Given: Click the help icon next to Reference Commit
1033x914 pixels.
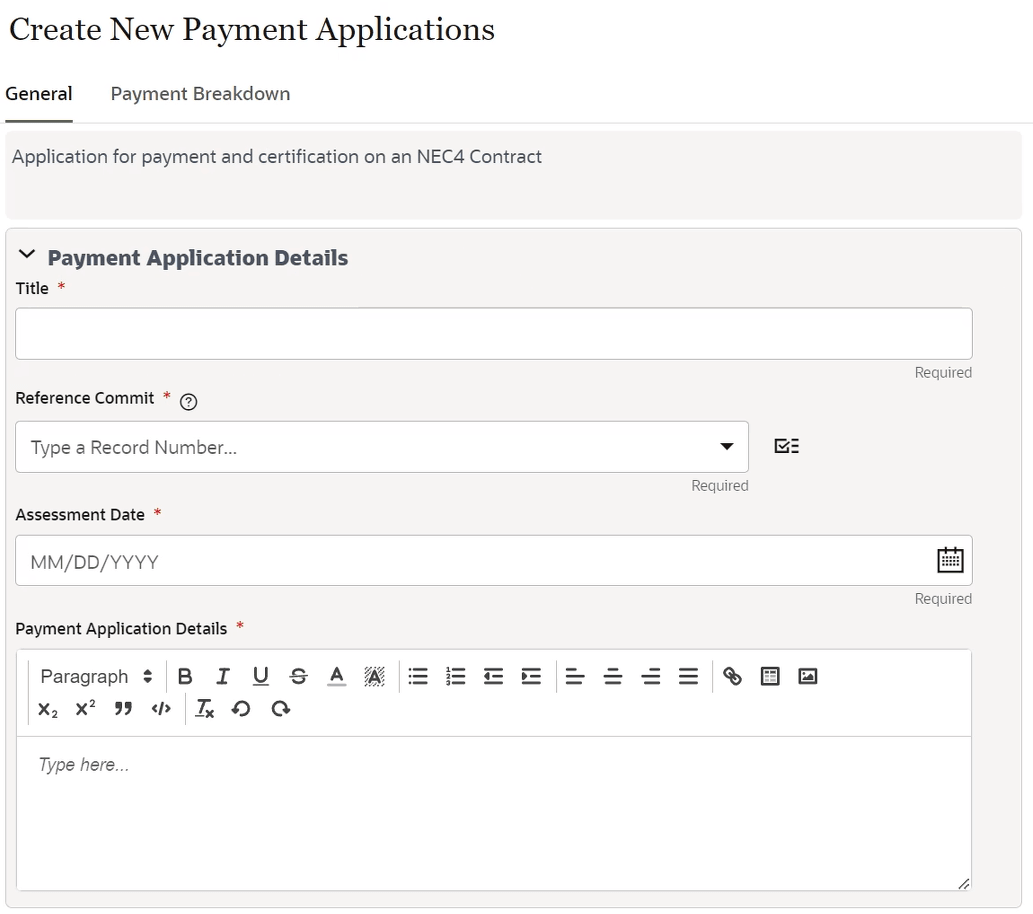Looking at the screenshot, I should click(x=188, y=402).
